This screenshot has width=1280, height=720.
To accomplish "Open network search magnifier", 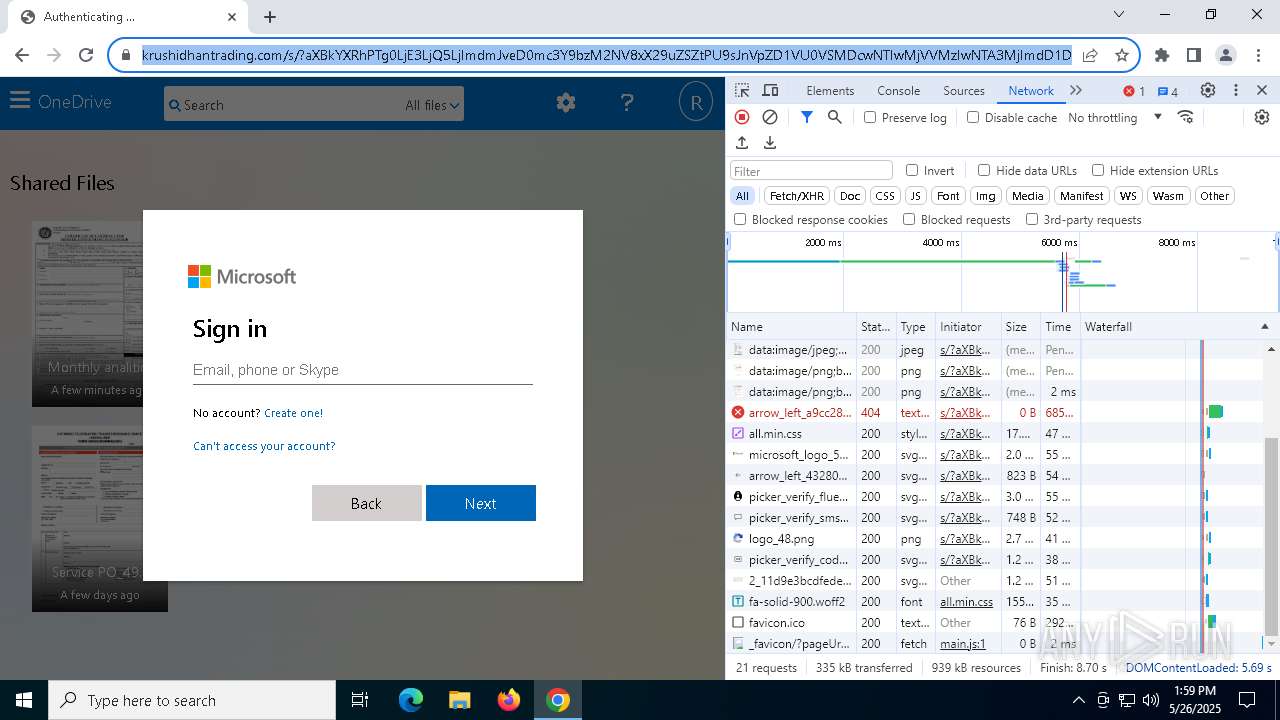I will [x=835, y=117].
